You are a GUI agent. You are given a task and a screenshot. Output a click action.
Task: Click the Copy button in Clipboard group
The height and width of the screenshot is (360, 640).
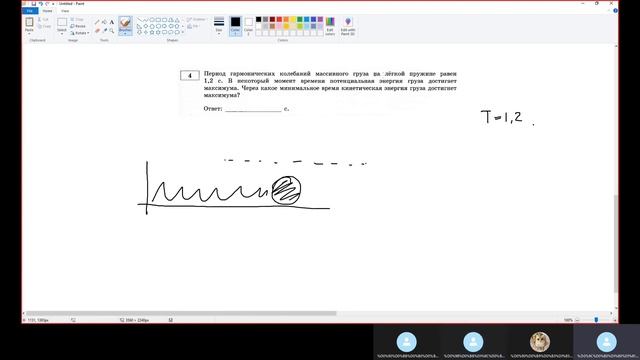pos(44,27)
